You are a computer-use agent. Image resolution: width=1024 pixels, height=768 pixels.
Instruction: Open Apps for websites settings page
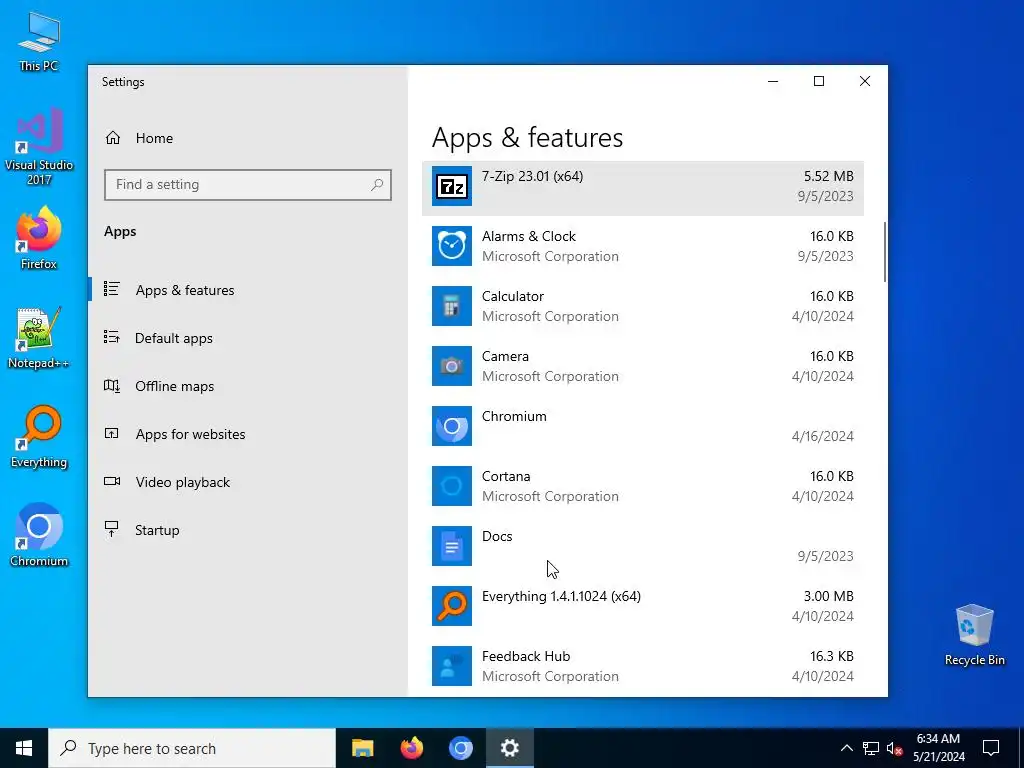(190, 434)
